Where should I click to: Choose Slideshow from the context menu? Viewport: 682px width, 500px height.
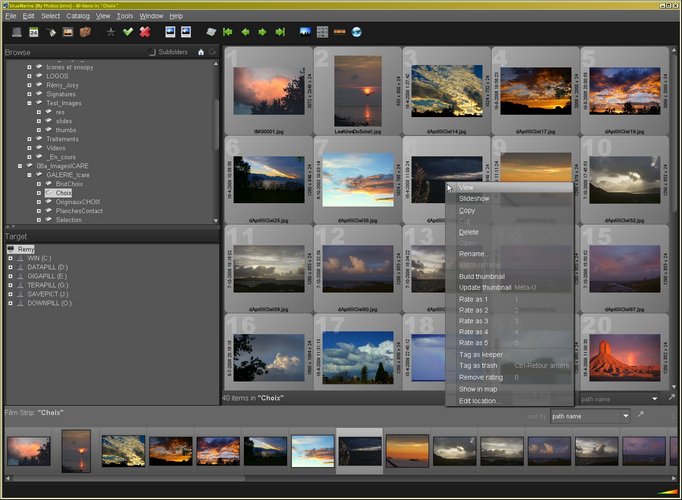pyautogui.click(x=474, y=199)
